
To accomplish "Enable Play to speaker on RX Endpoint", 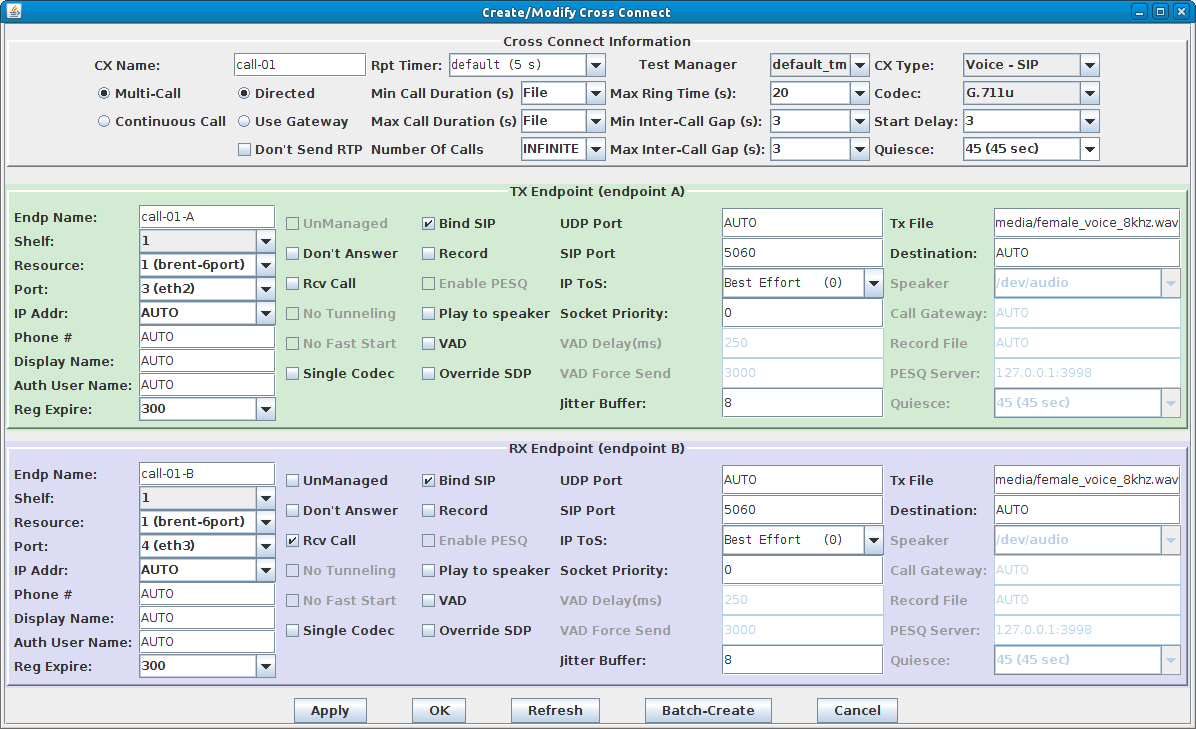I will (429, 570).
